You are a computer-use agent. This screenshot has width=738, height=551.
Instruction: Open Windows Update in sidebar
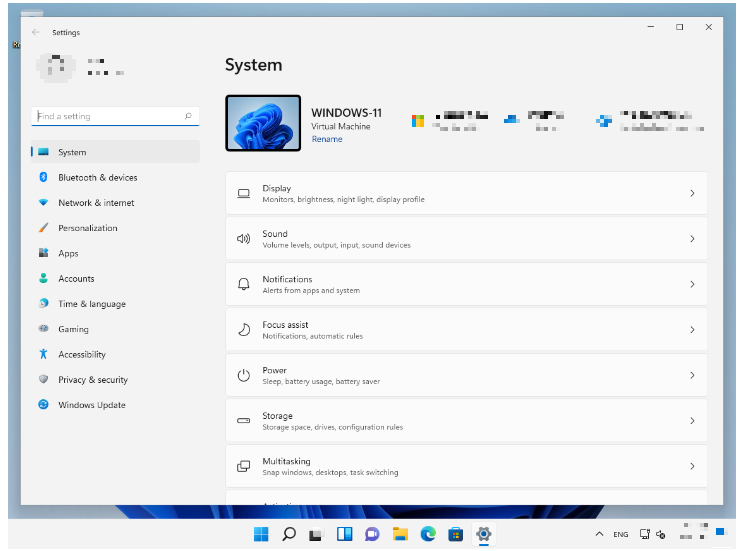[x=115, y=405]
